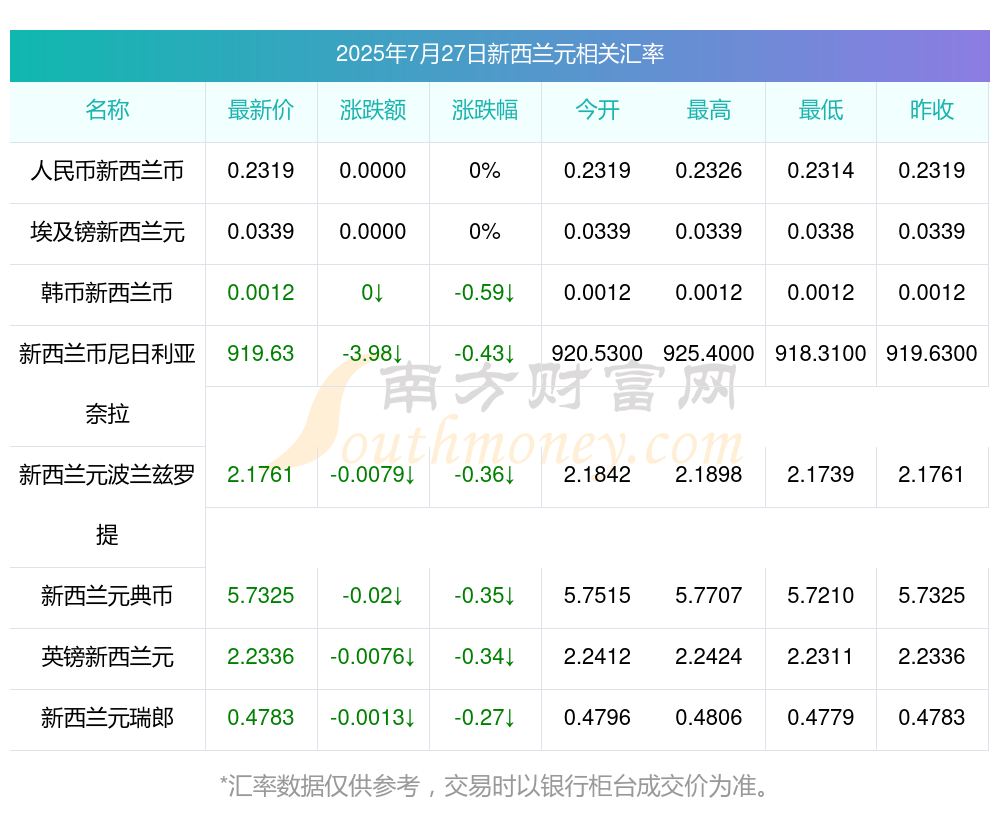The height and width of the screenshot is (817, 1000).
Task: Click the 5.7707 highest value
Action: 709,595
